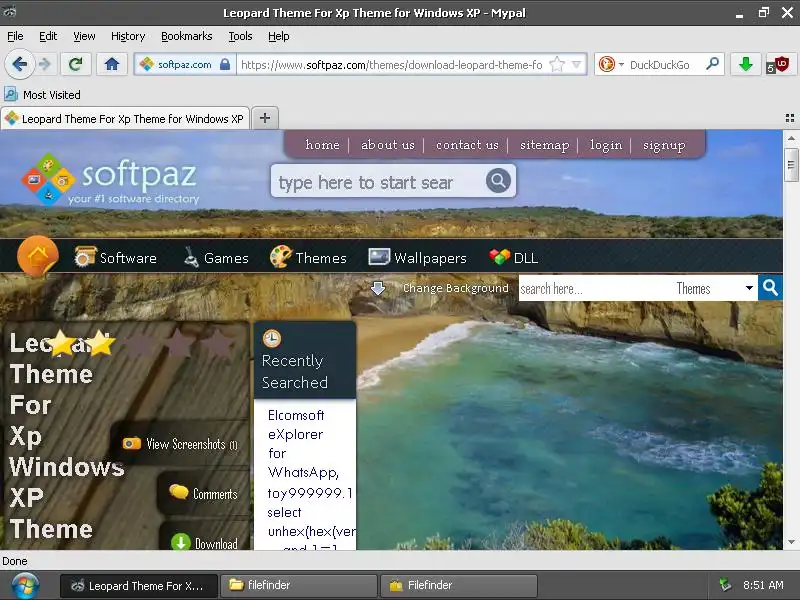
Task: Click the browser Back arrow button
Action: 19,64
